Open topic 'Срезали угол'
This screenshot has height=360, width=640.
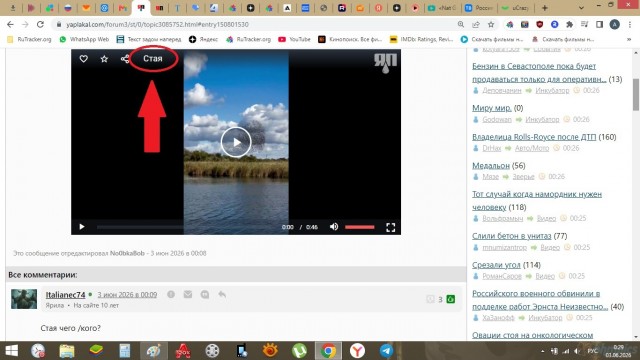[x=496, y=265]
